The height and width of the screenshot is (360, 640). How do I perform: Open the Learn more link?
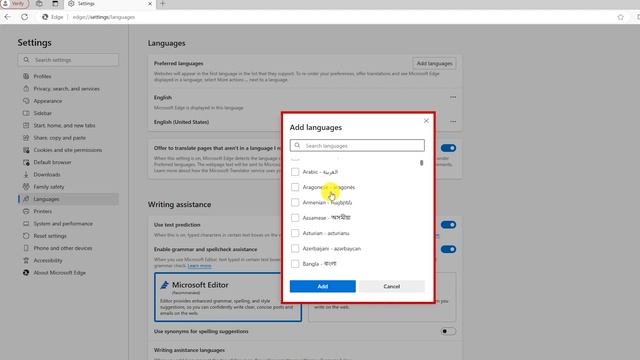pyautogui.click(x=199, y=266)
